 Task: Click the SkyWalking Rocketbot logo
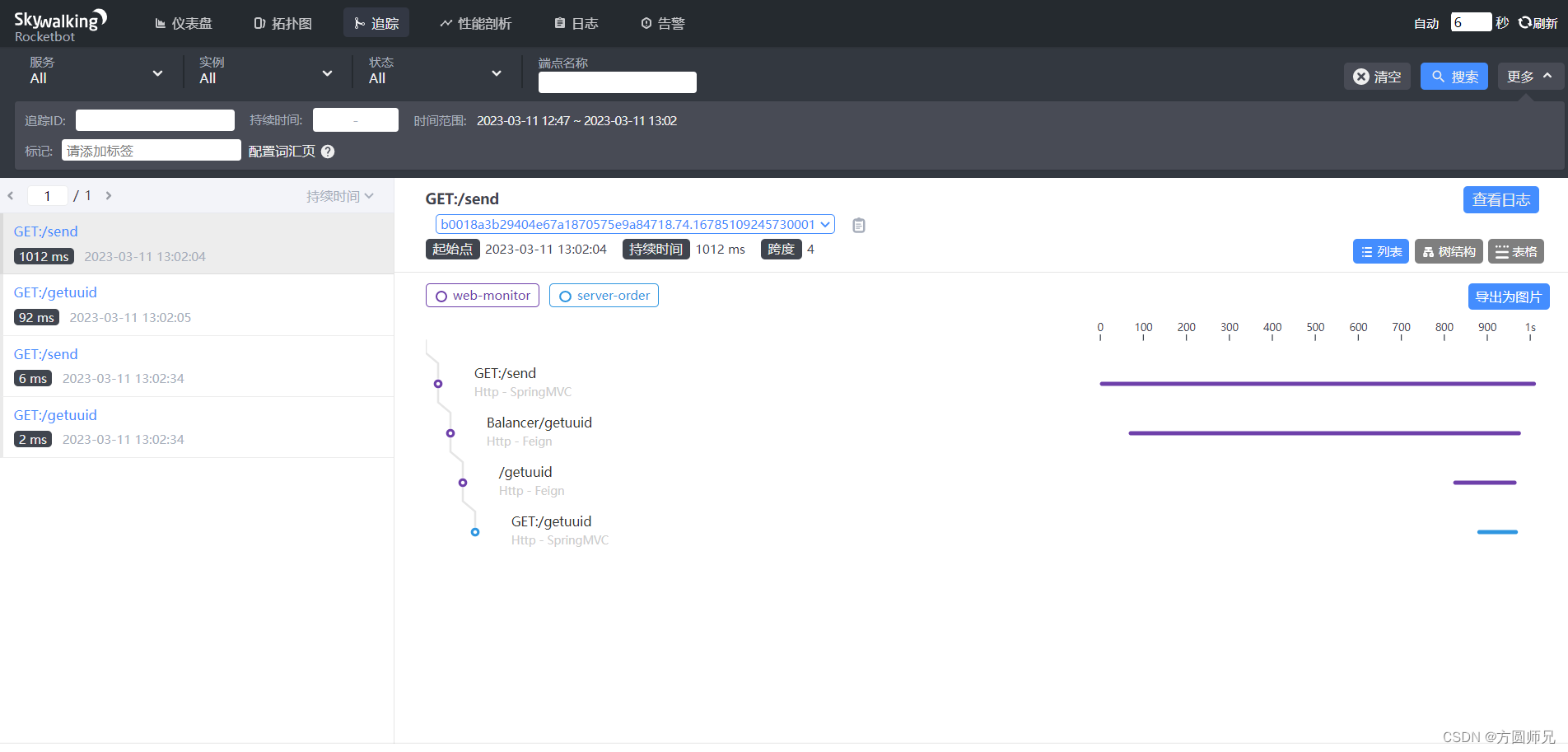(x=61, y=25)
